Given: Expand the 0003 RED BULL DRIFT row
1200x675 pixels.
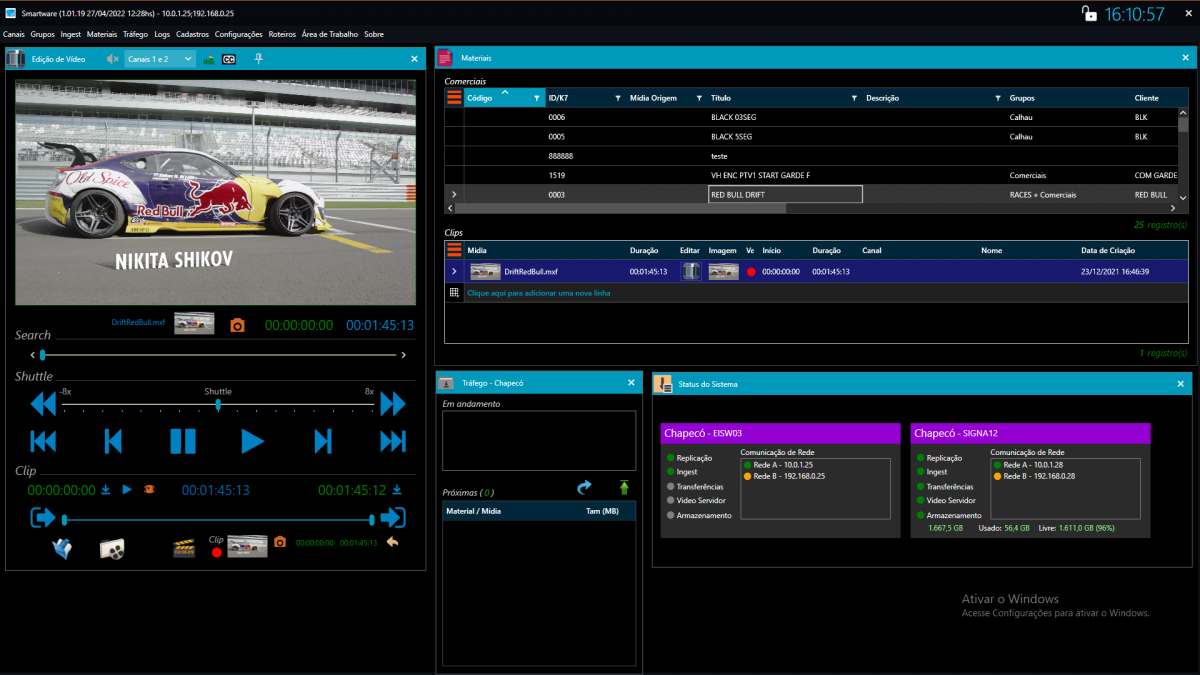Looking at the screenshot, I should coord(454,194).
